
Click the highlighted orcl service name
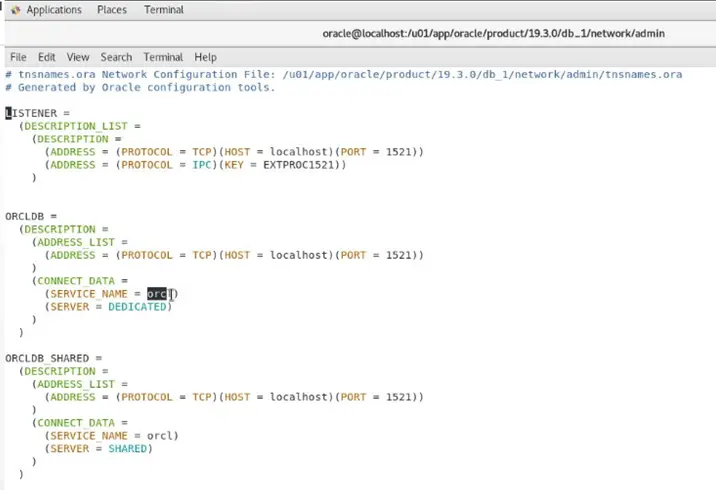[158, 294]
